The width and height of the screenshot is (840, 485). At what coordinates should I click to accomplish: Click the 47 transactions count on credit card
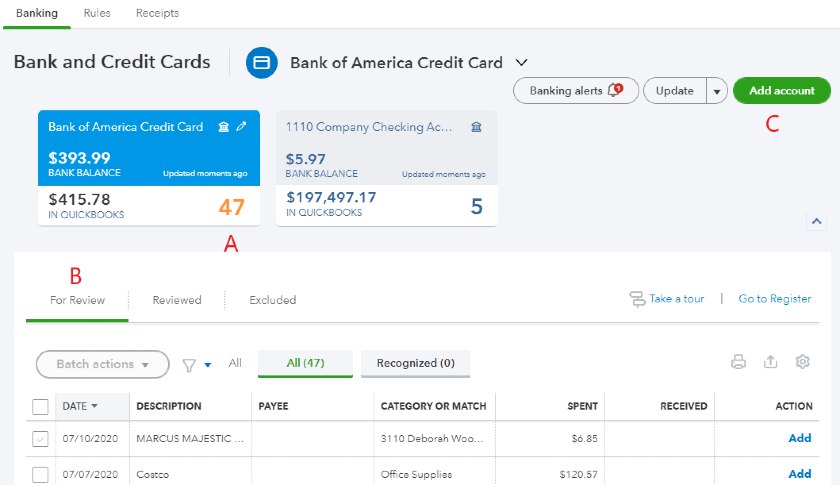click(x=231, y=207)
